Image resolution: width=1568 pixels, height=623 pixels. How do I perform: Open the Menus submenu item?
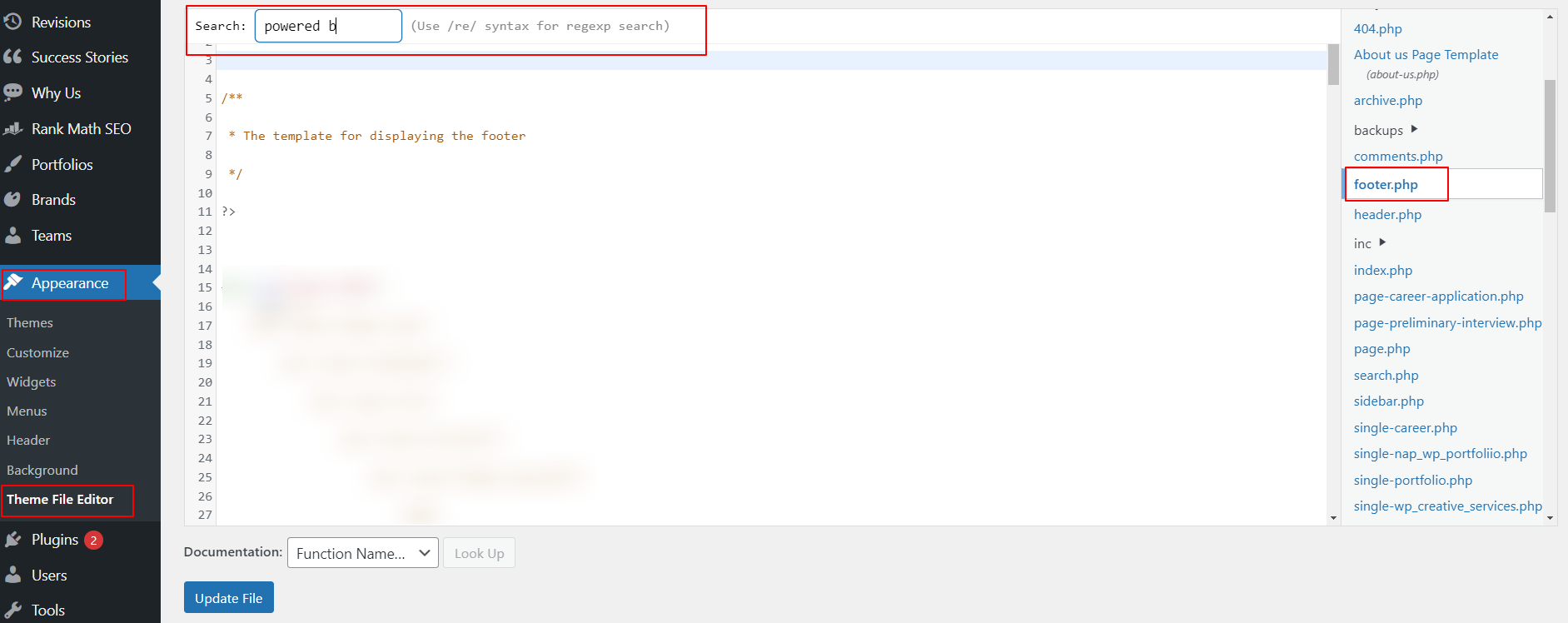pyautogui.click(x=27, y=411)
